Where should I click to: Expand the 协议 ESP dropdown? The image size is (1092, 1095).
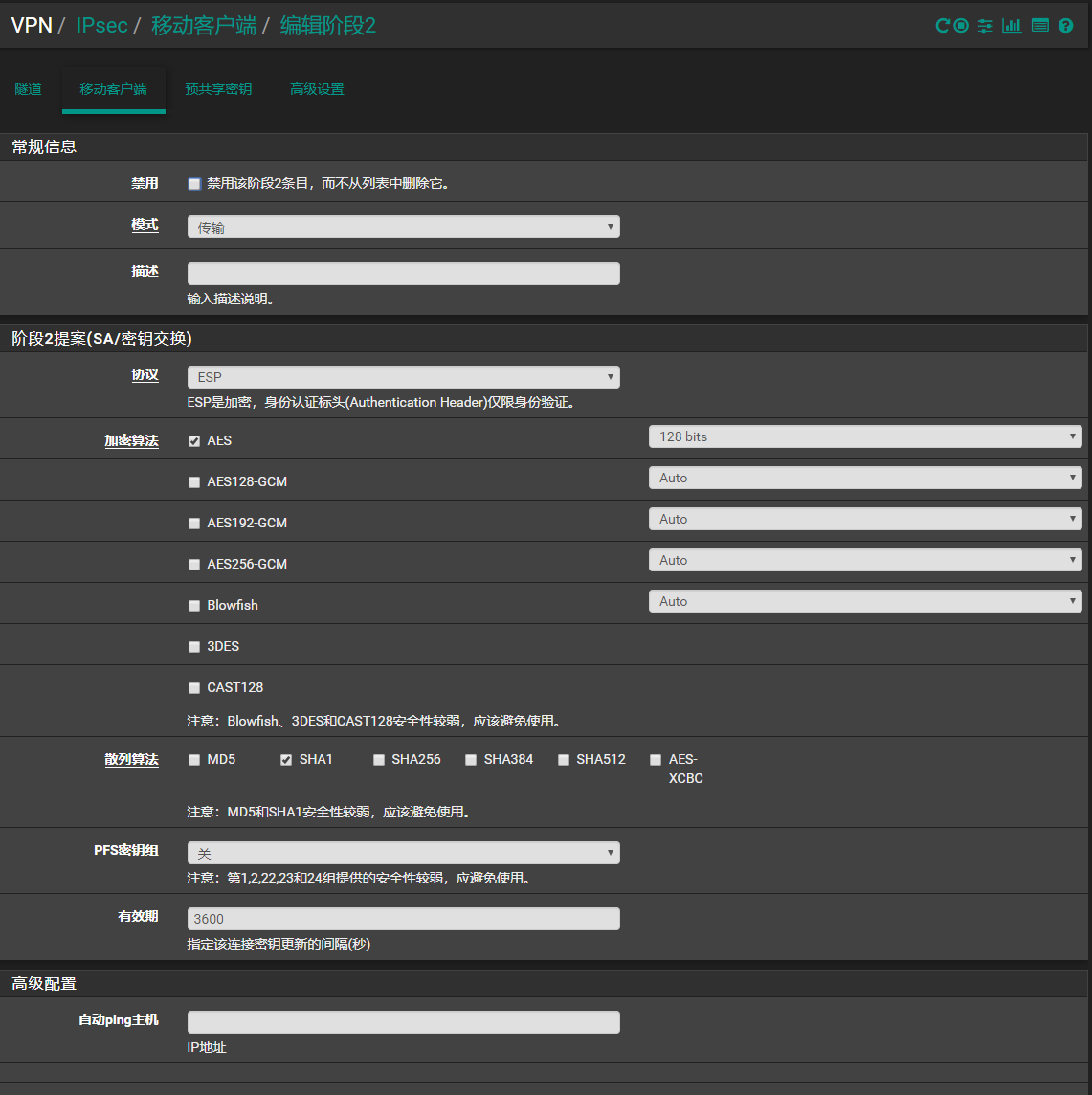click(403, 377)
